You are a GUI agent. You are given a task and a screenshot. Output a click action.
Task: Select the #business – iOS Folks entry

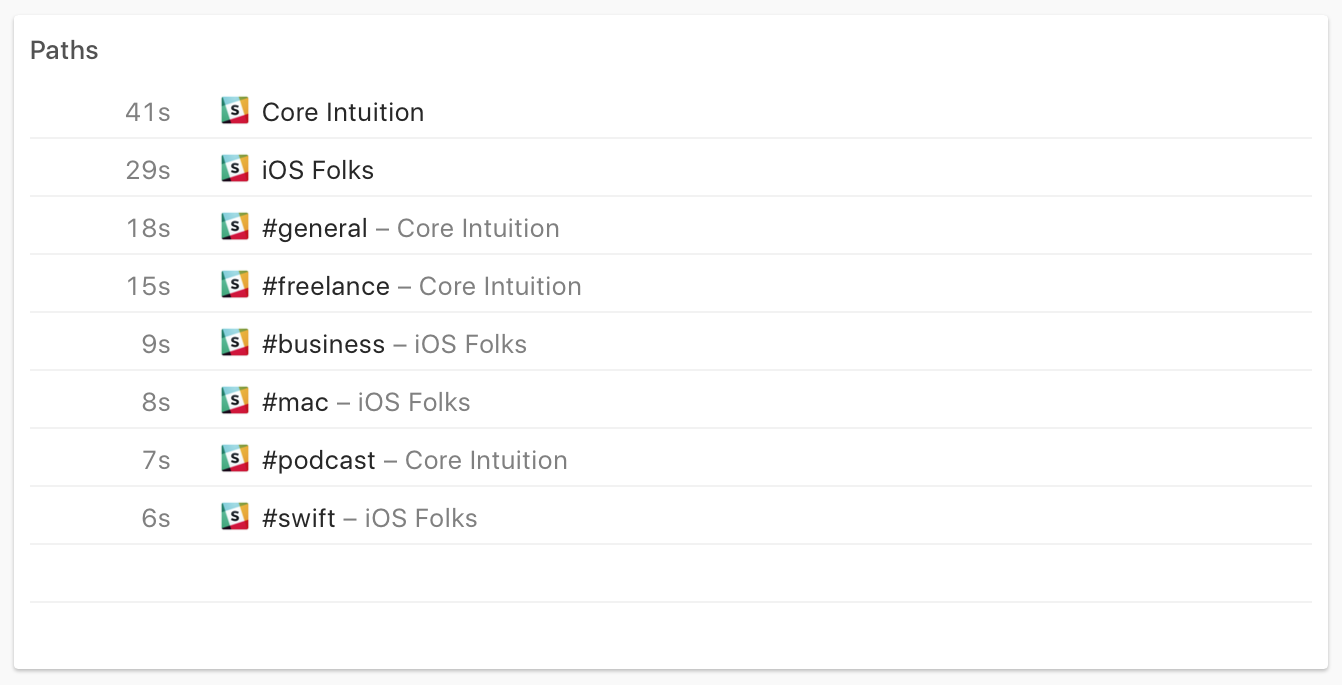(x=671, y=343)
